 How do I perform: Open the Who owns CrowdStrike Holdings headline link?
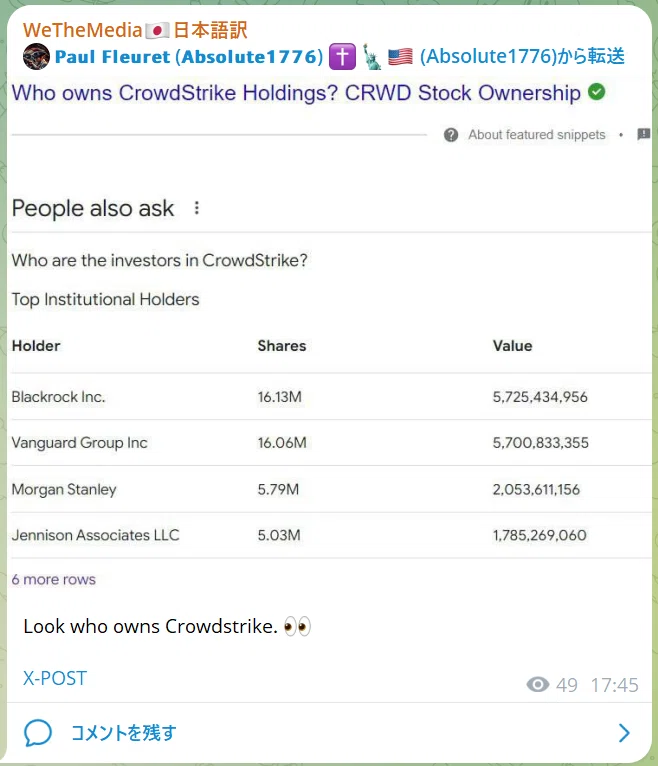(296, 93)
